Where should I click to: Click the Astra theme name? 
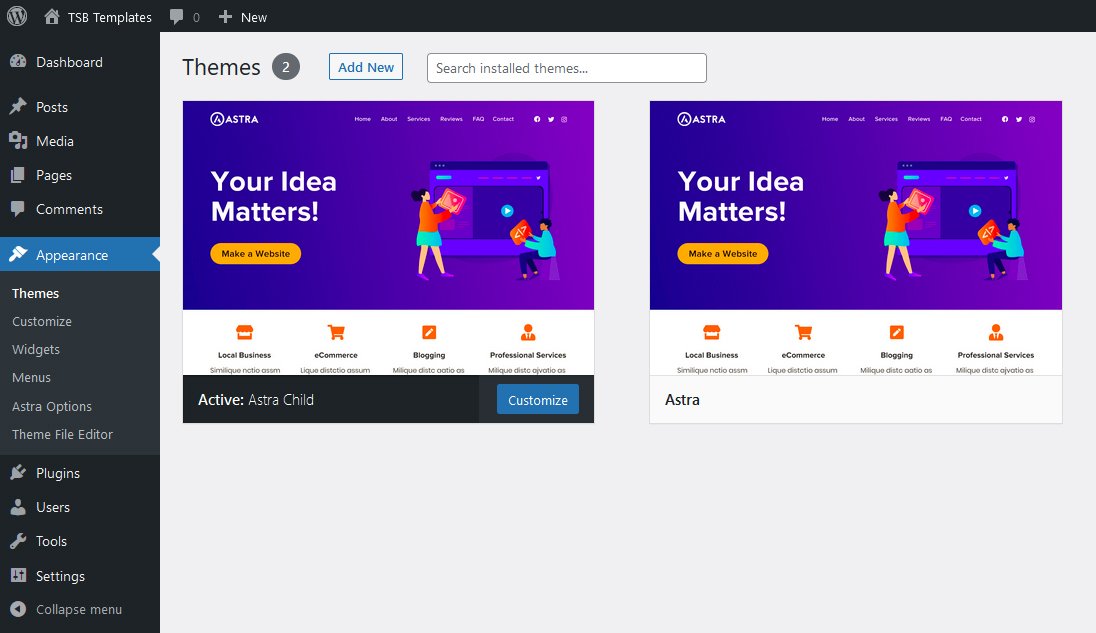tap(682, 400)
